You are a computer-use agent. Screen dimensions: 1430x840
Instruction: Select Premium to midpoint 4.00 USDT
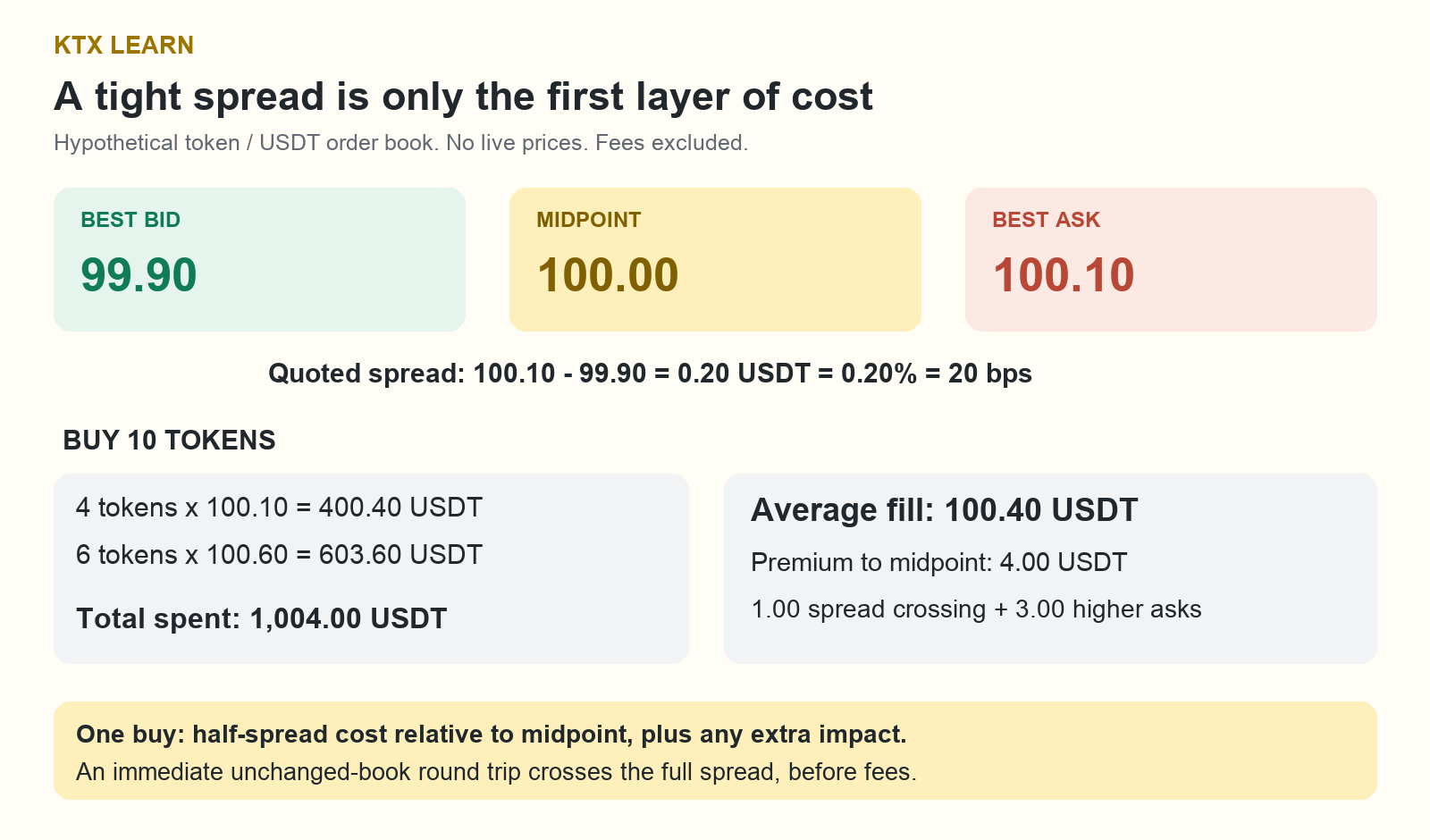[938, 563]
